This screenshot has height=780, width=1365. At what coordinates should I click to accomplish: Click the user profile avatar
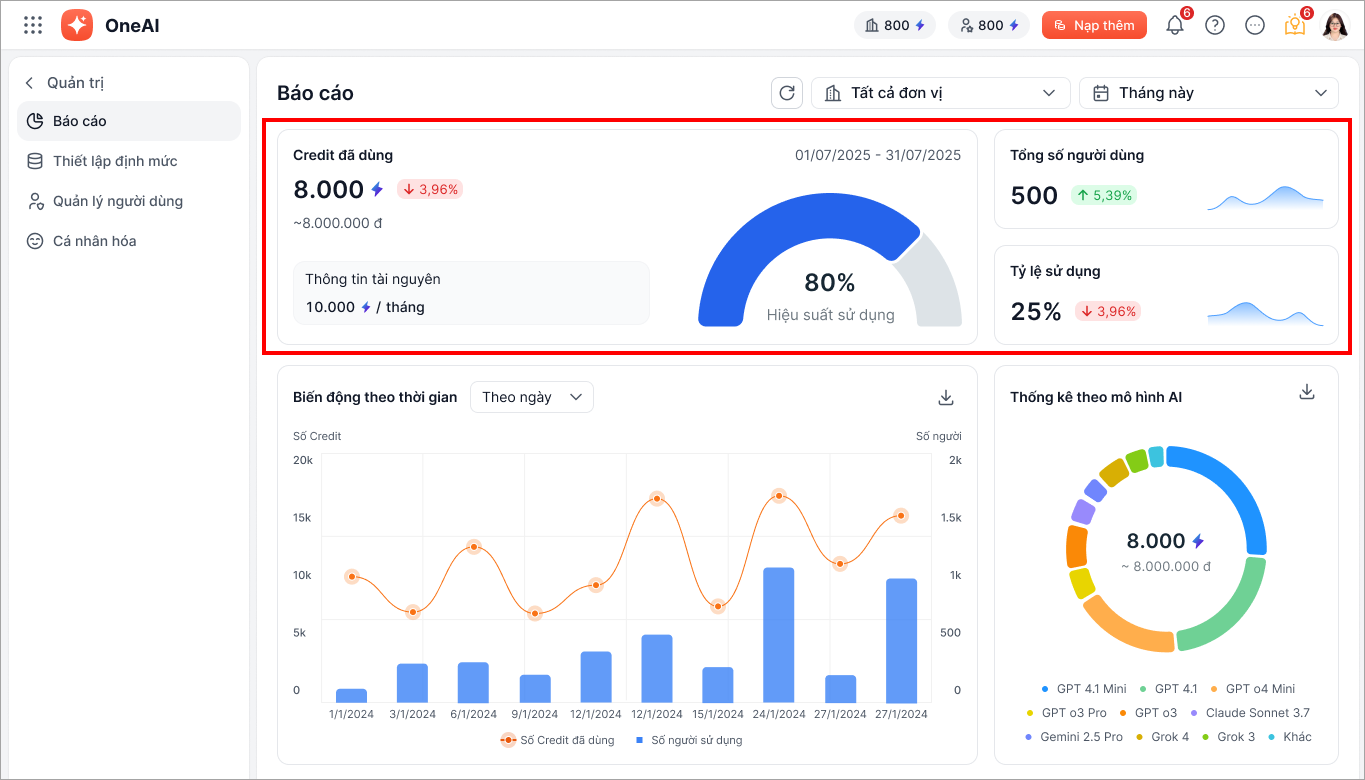coord(1335,26)
